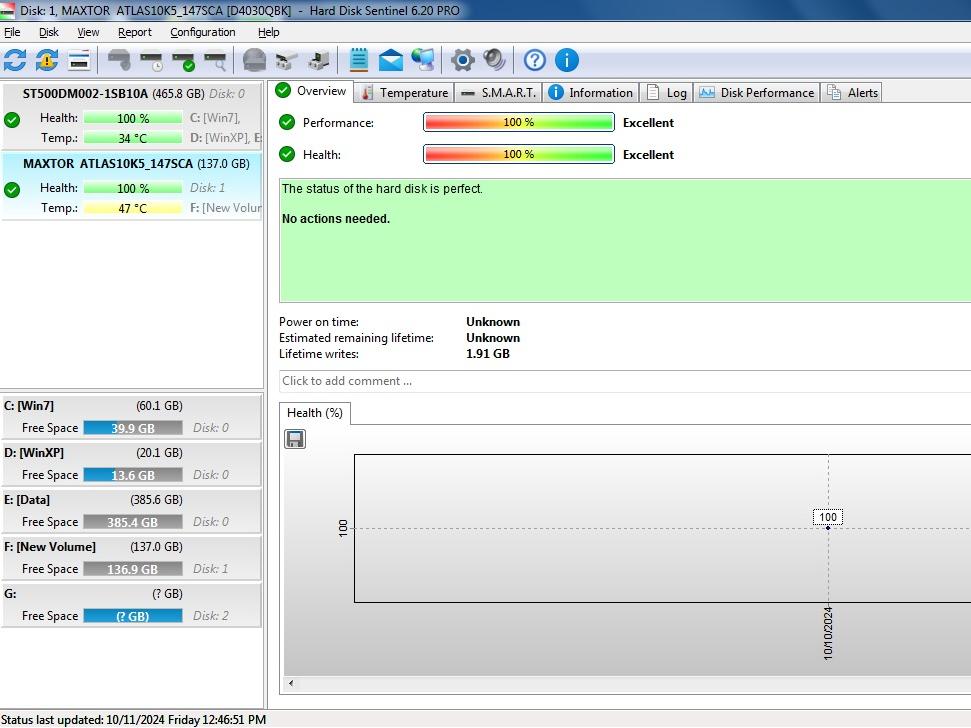Click the refresh icon with warning badge
Screen dimensions: 971x728
[x=47, y=60]
